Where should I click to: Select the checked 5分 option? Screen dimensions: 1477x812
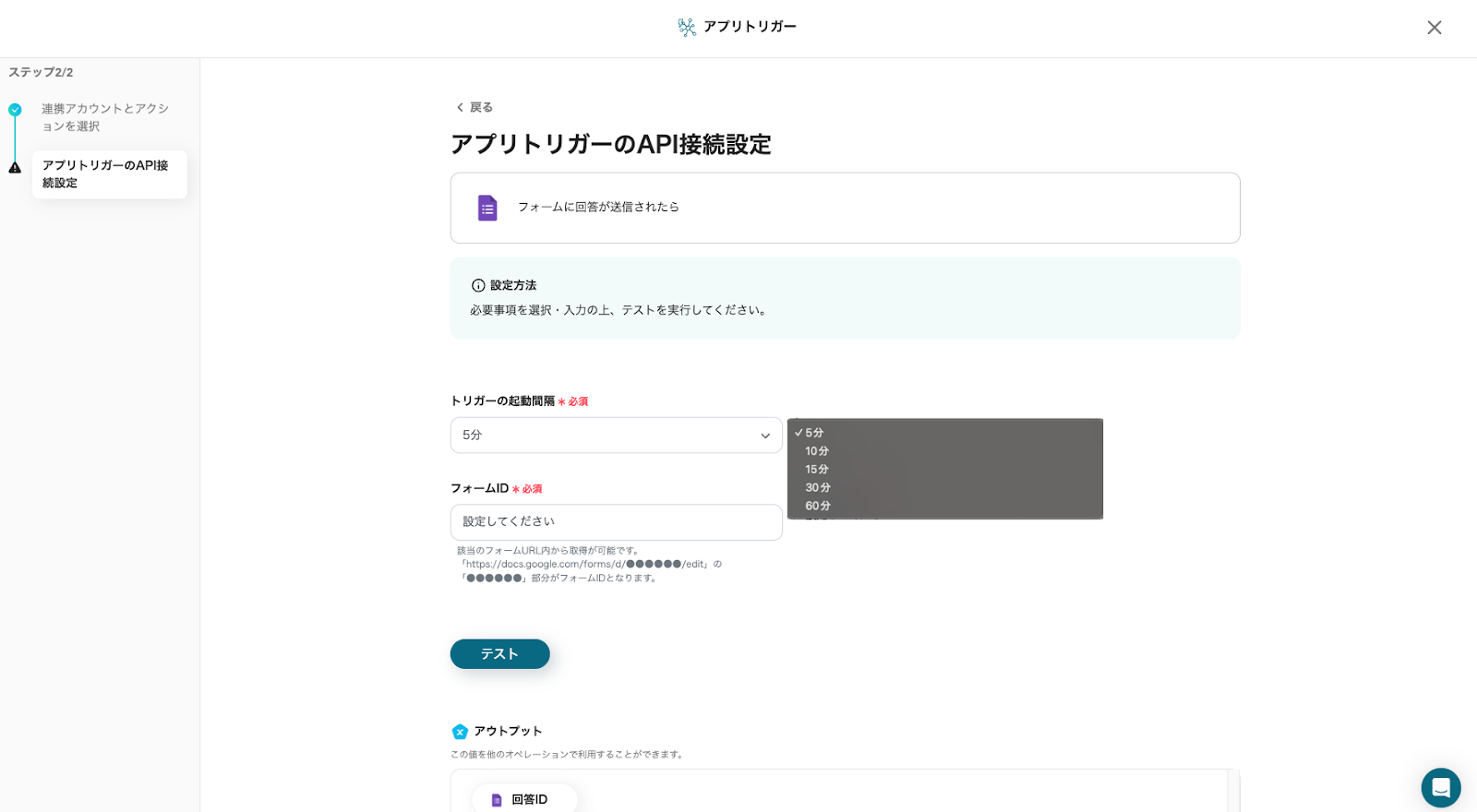[814, 433]
